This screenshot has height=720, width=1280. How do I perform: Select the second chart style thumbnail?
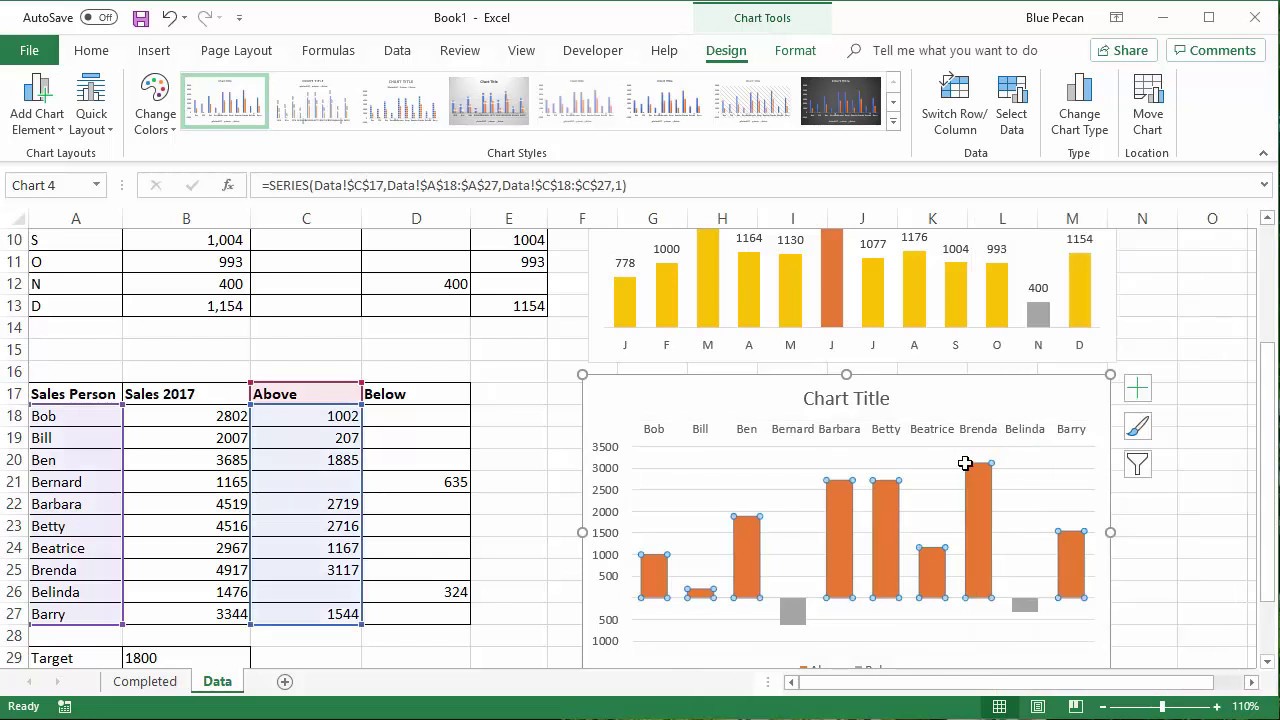(x=313, y=101)
